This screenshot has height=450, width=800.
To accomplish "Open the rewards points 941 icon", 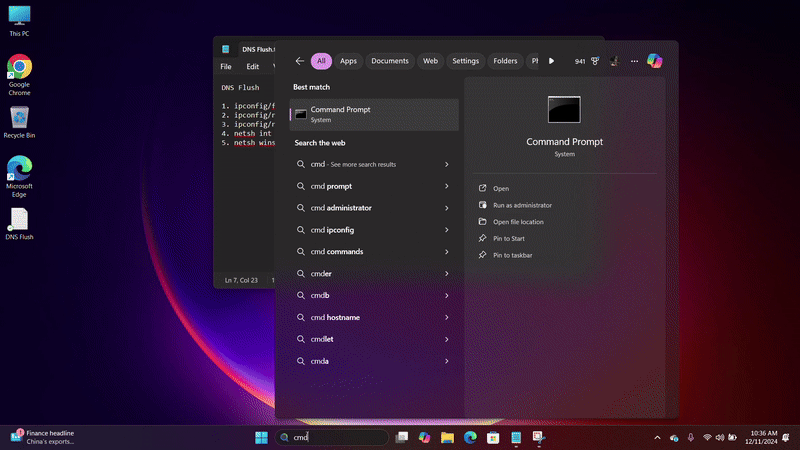I will (x=587, y=61).
